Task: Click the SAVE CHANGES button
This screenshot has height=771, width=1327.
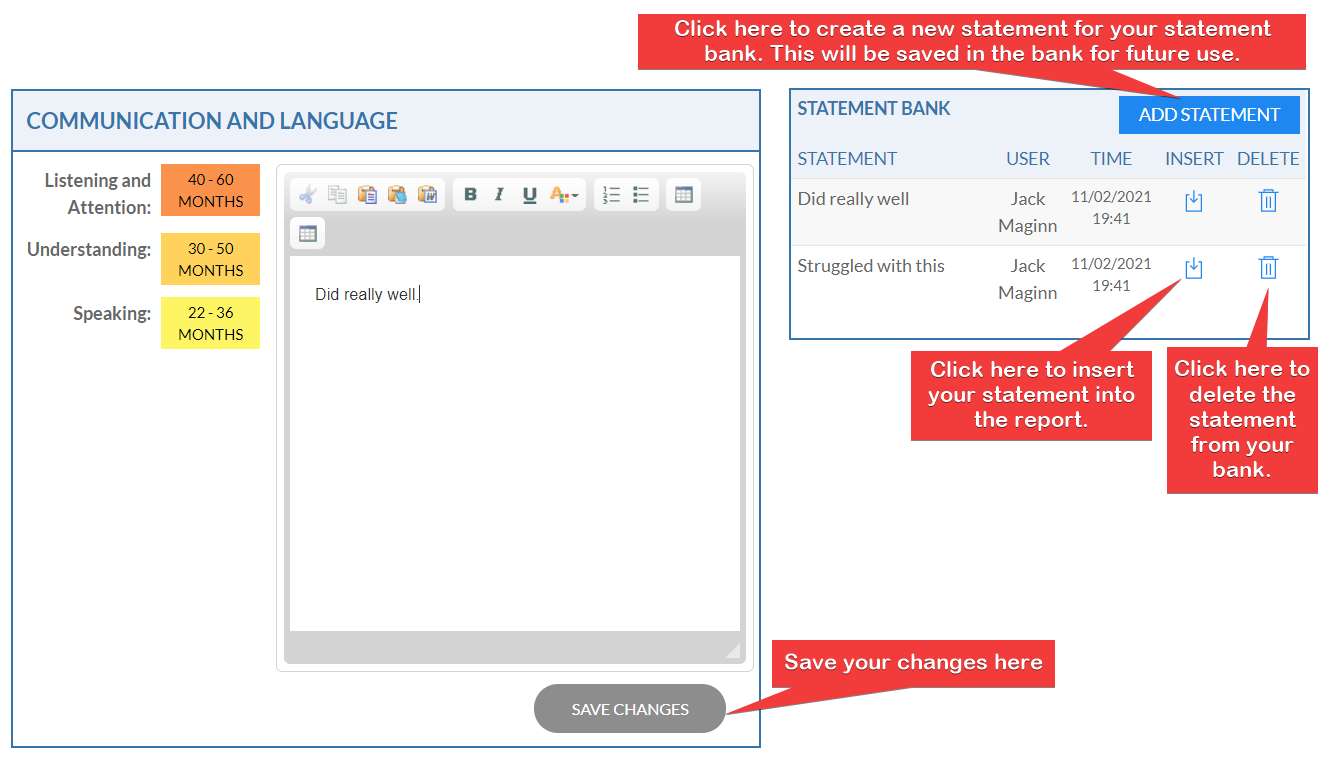Action: (630, 709)
